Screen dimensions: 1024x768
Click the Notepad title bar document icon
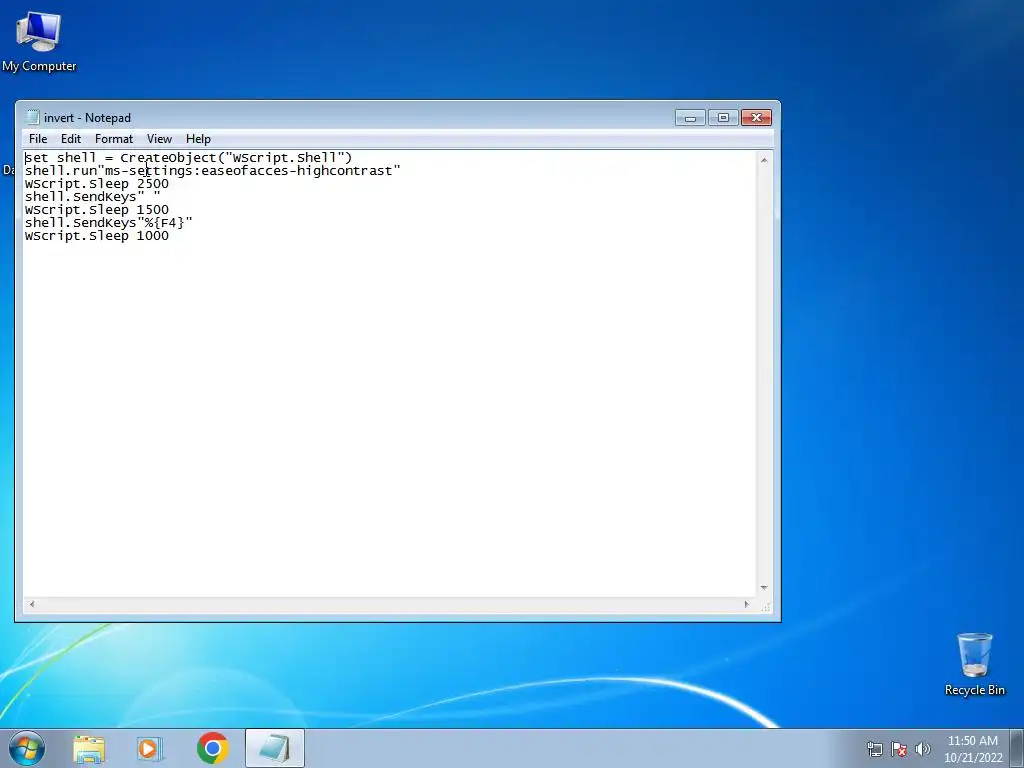[x=32, y=118]
